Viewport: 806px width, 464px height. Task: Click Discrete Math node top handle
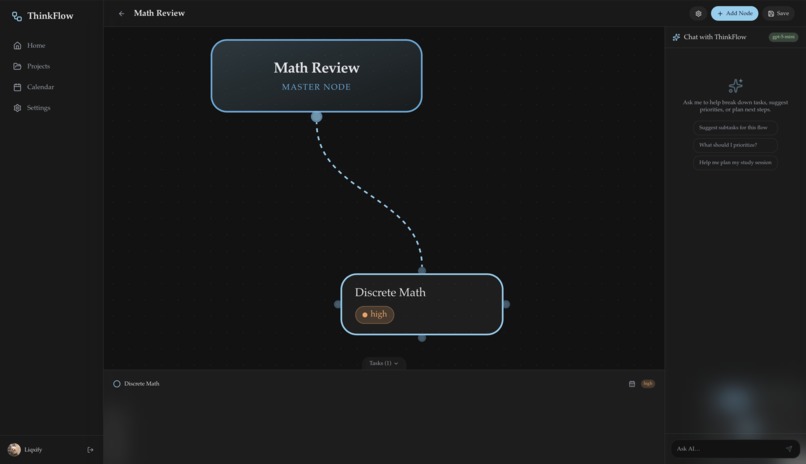(x=422, y=270)
